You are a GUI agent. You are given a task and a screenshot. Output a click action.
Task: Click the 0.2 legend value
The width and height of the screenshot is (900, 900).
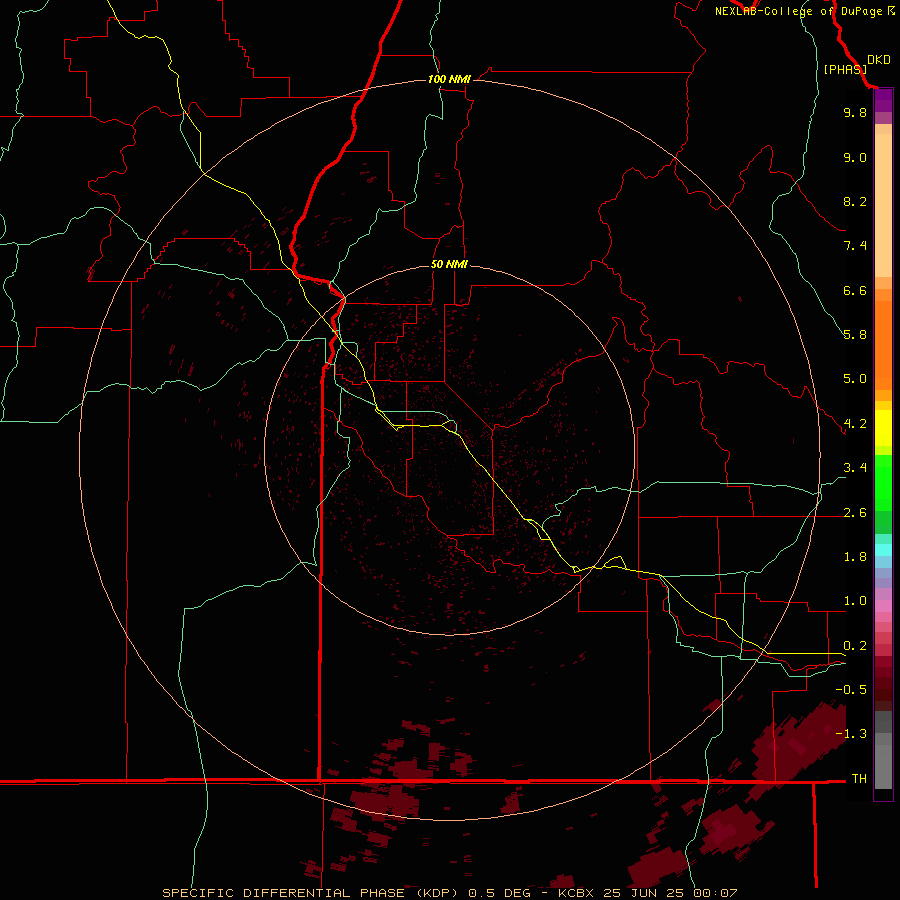[x=855, y=646]
